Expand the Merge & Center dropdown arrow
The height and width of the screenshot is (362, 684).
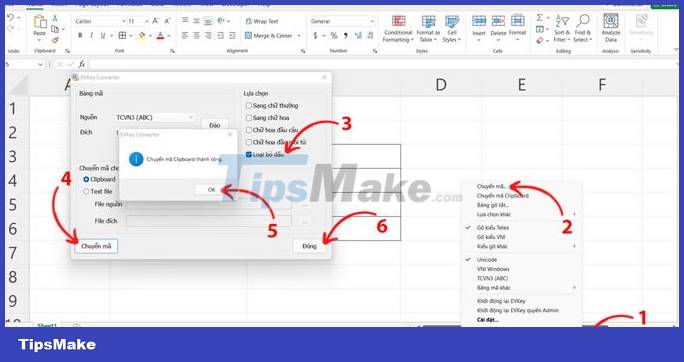[299, 36]
